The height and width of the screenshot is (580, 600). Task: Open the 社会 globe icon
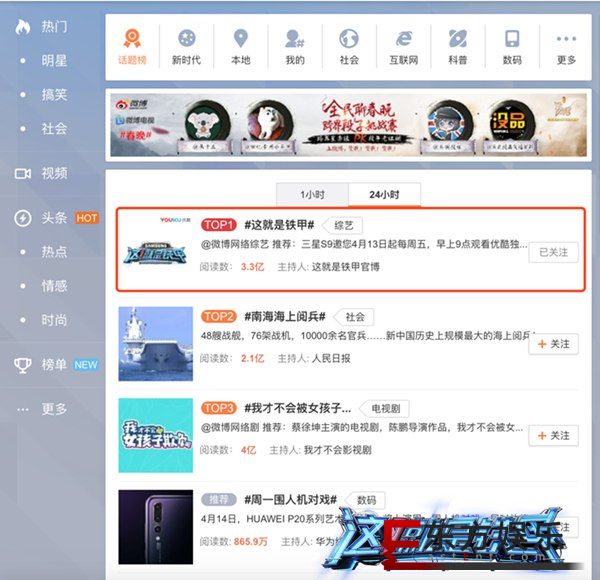point(348,40)
